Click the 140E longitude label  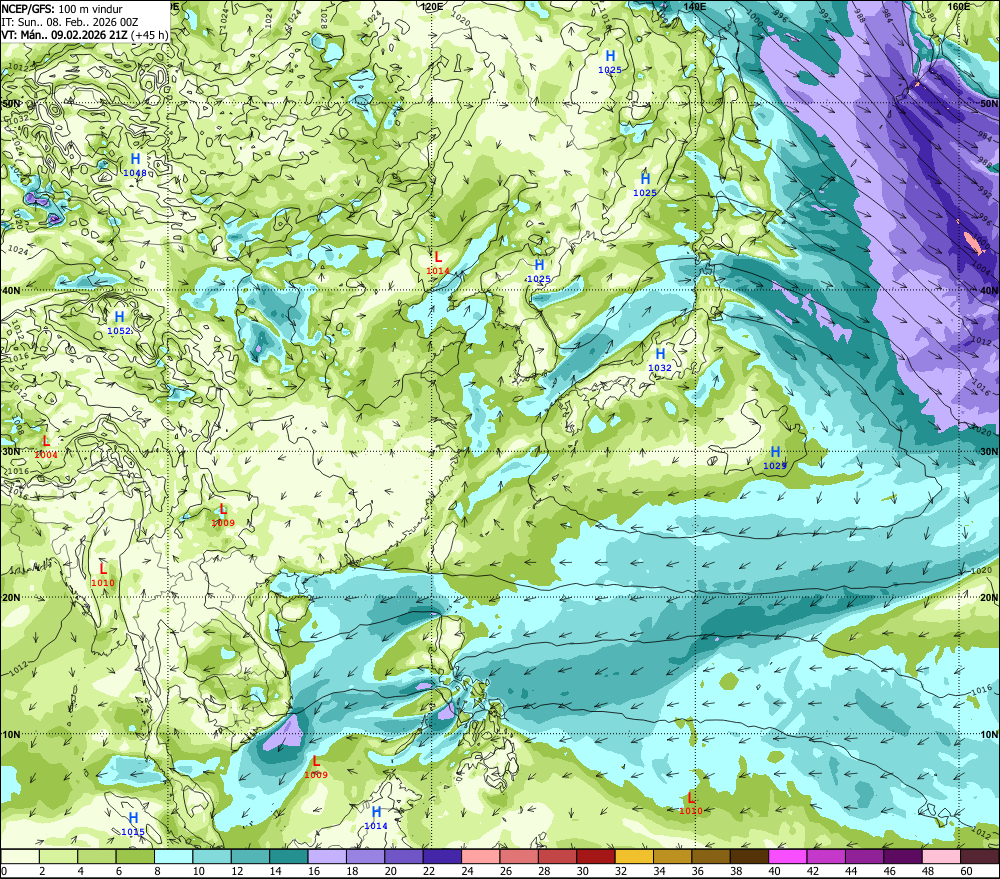[694, 6]
